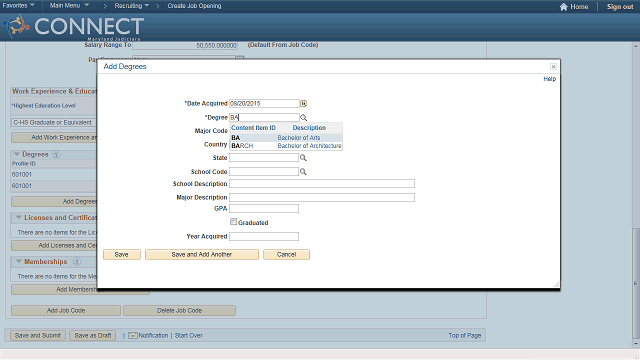
Task: Collapse the Licenses and Certifications section
Action: pyautogui.click(x=18, y=218)
